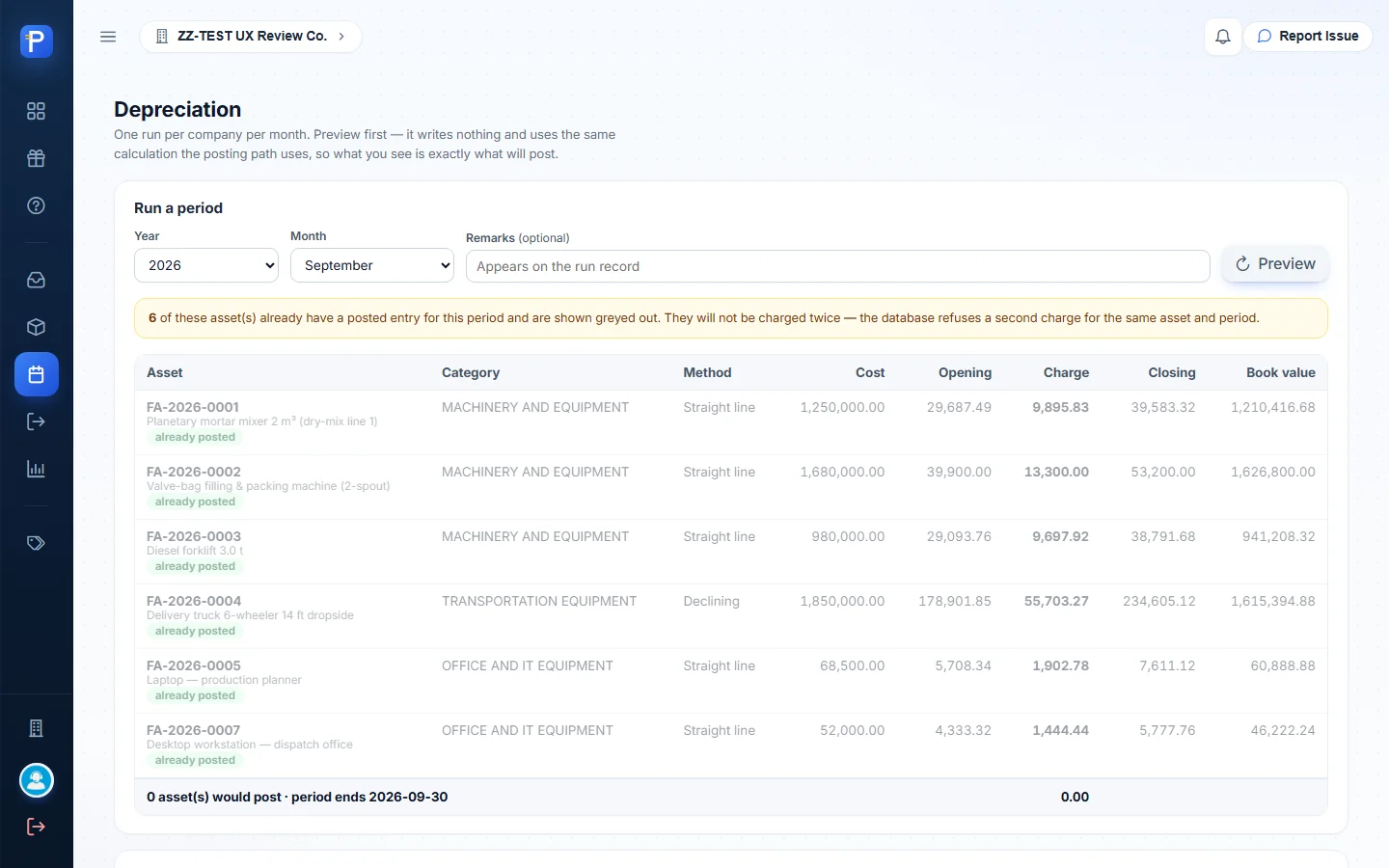Click the P app logo
Viewport: 1389px width, 868px height.
pyautogui.click(x=36, y=41)
